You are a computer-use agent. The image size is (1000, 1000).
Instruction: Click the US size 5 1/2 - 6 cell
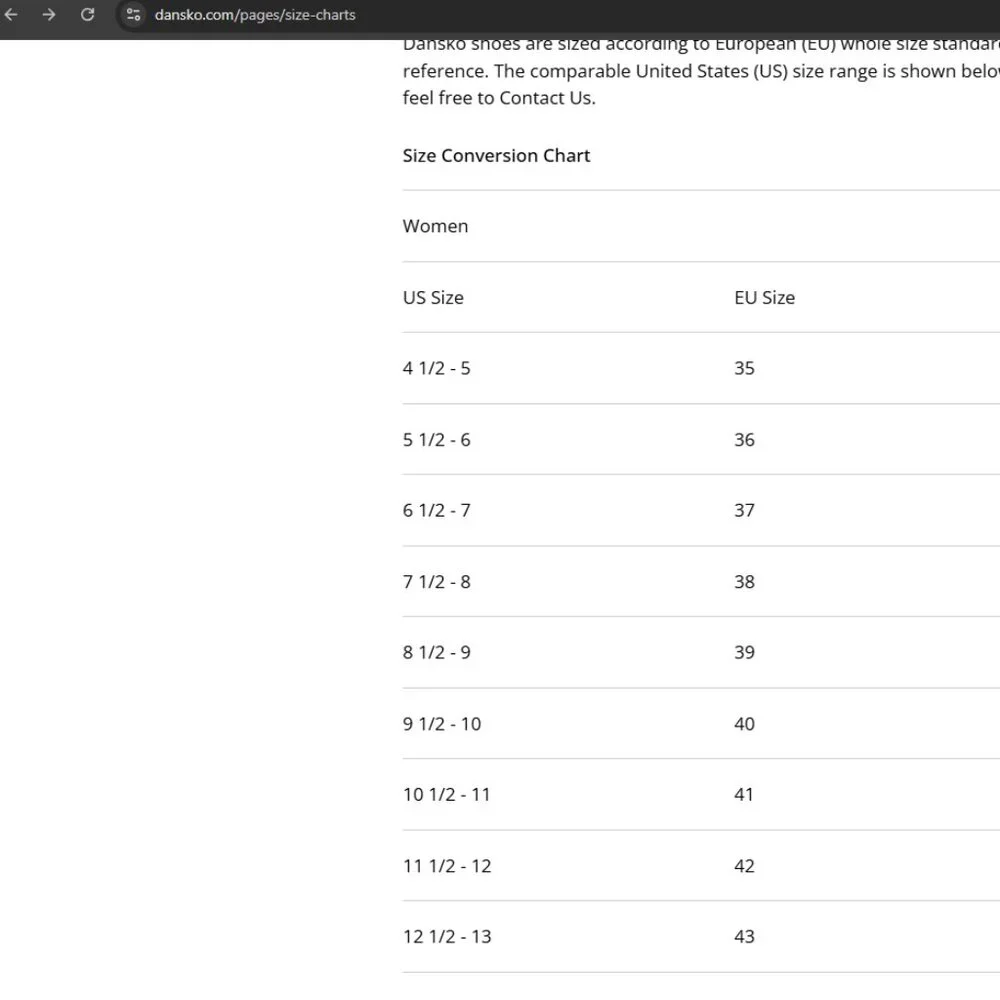436,440
